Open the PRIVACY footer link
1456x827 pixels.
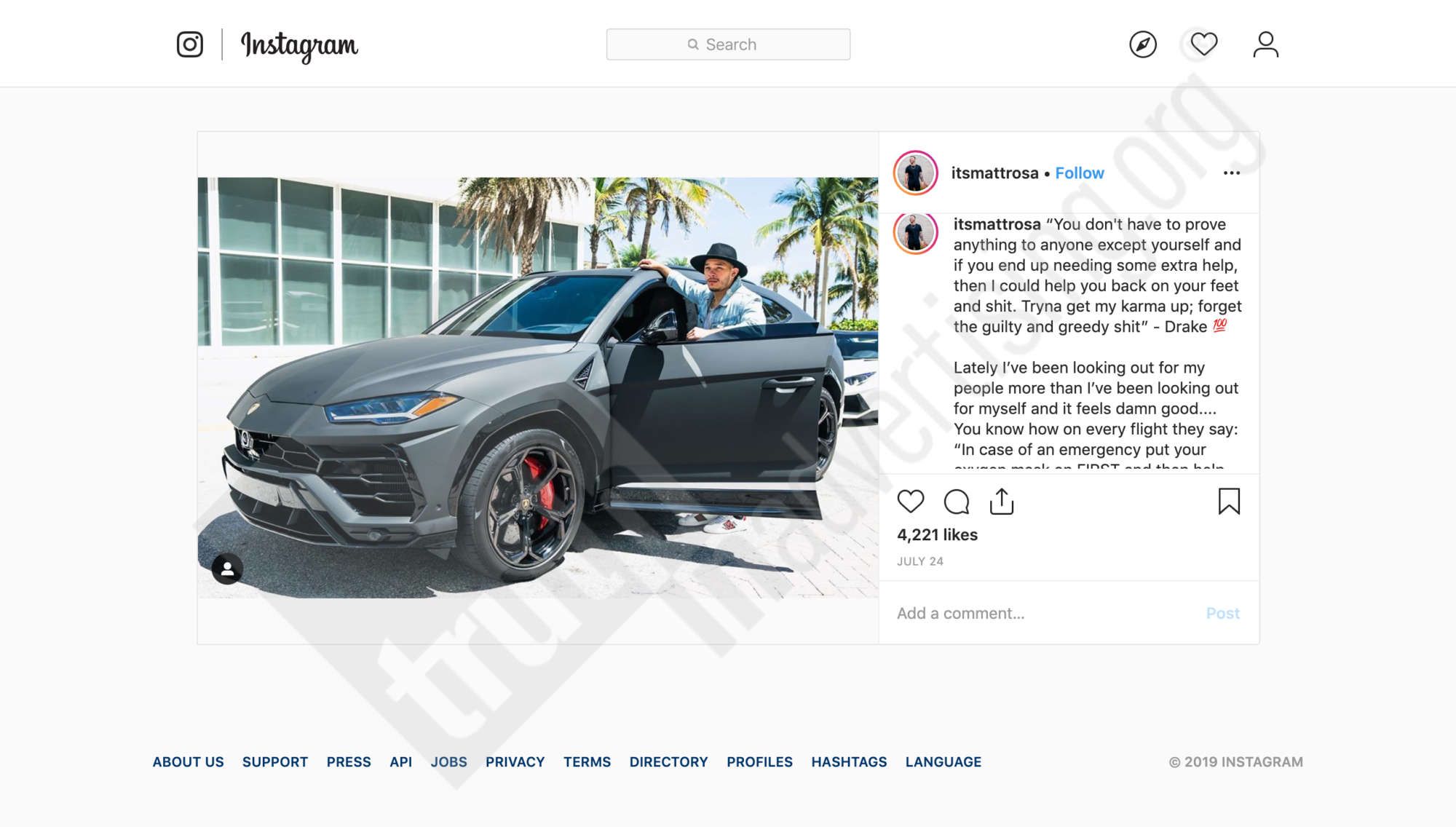click(515, 762)
